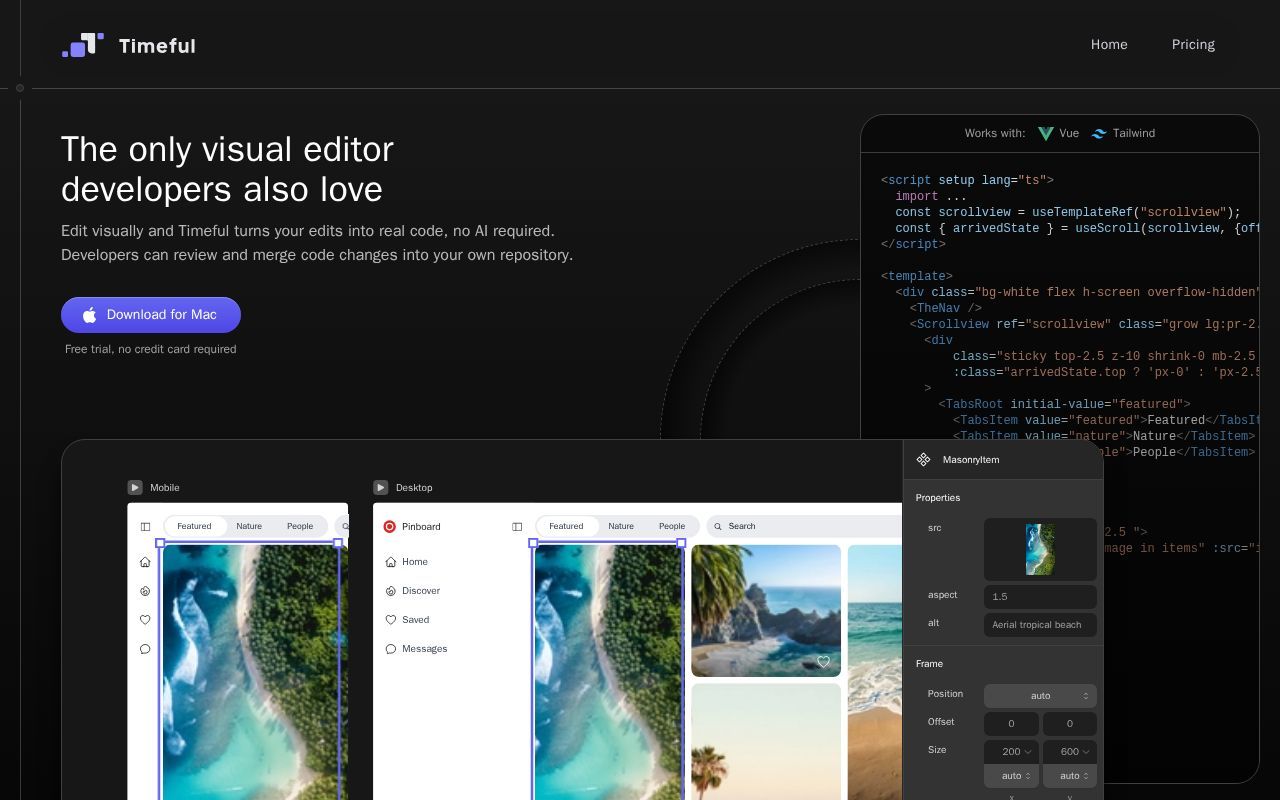This screenshot has height=800, width=1280.
Task: Tap the chat bubble icon in Mobile preview
Action: point(145,649)
